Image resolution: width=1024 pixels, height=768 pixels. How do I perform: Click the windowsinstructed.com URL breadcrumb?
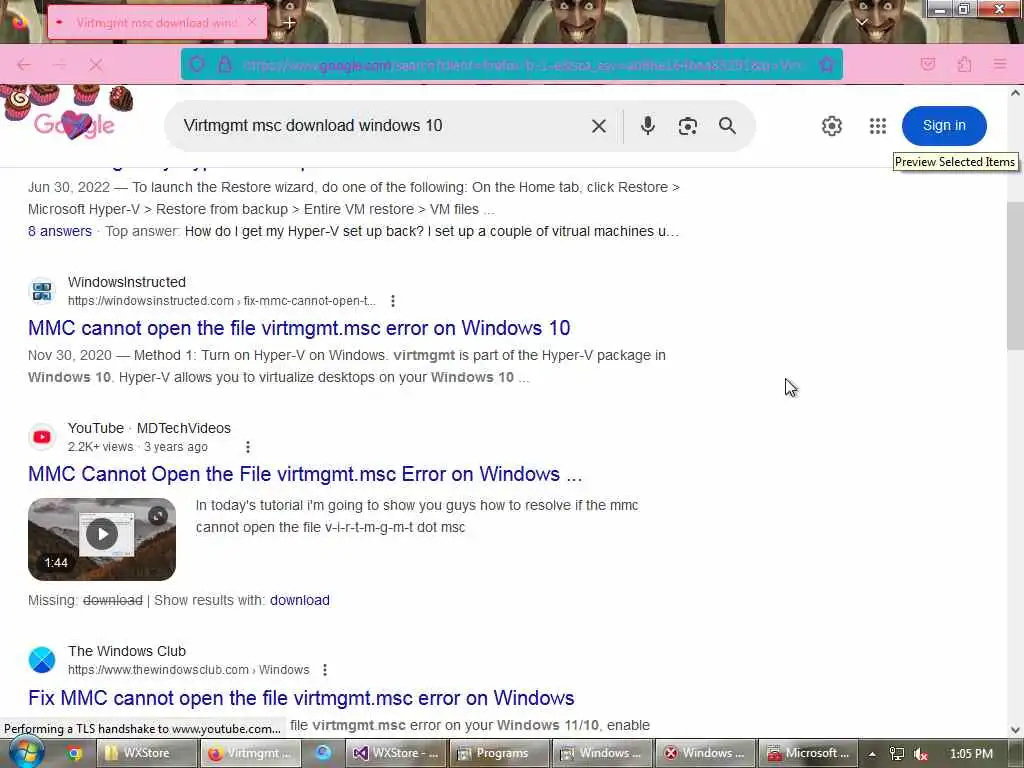(x=221, y=301)
